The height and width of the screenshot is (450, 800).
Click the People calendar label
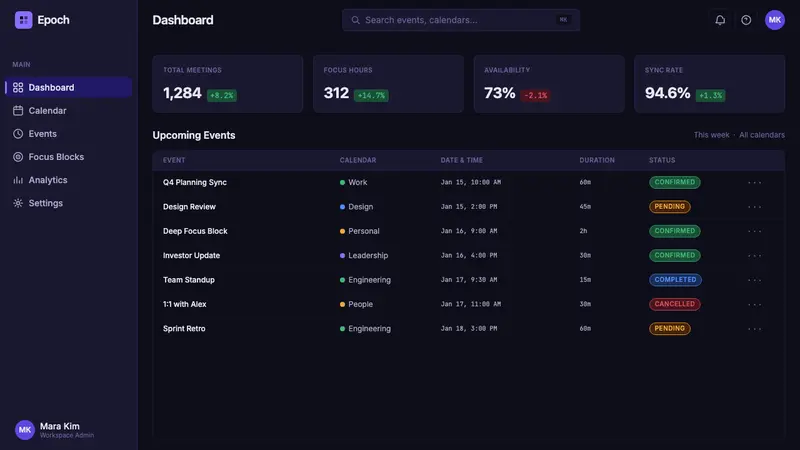coord(360,304)
